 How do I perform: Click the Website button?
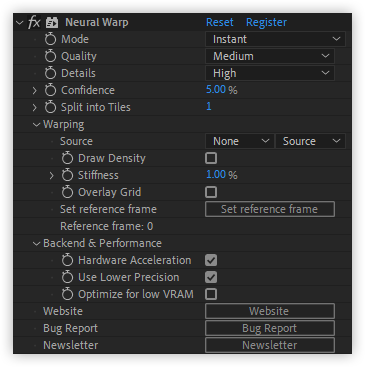270,311
